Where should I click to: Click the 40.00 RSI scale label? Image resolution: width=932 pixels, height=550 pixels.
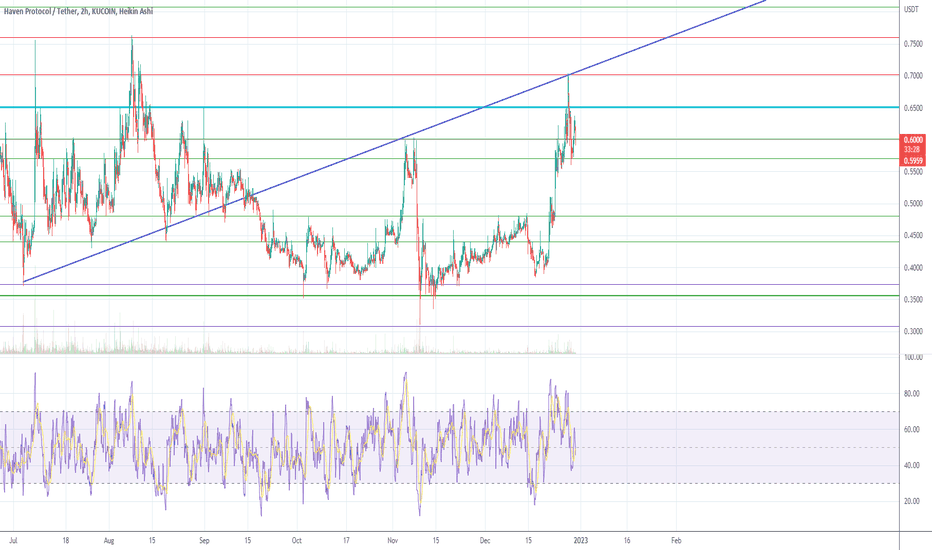[914, 466]
